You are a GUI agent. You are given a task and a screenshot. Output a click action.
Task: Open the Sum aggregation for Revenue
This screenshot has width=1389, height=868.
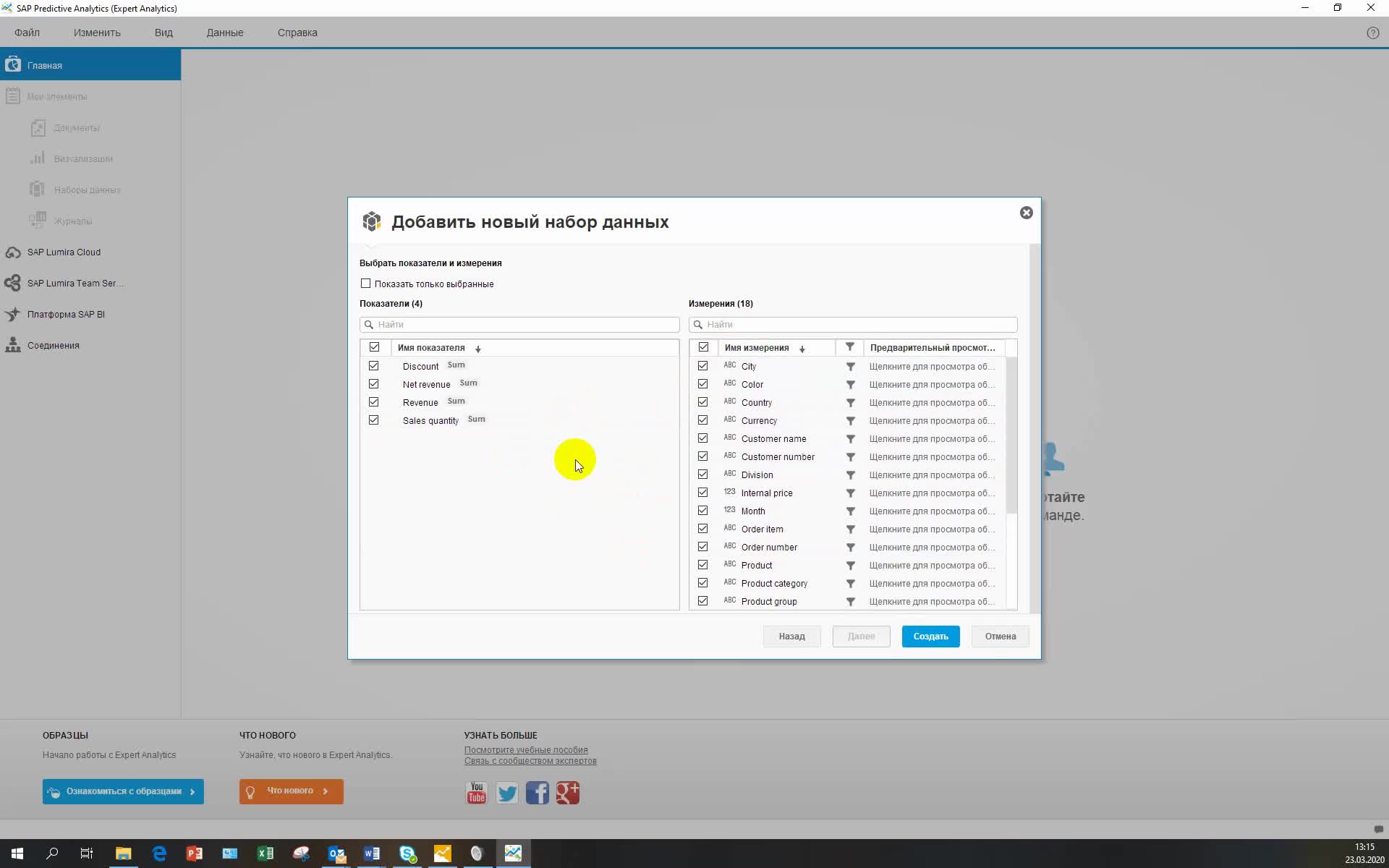pos(456,401)
